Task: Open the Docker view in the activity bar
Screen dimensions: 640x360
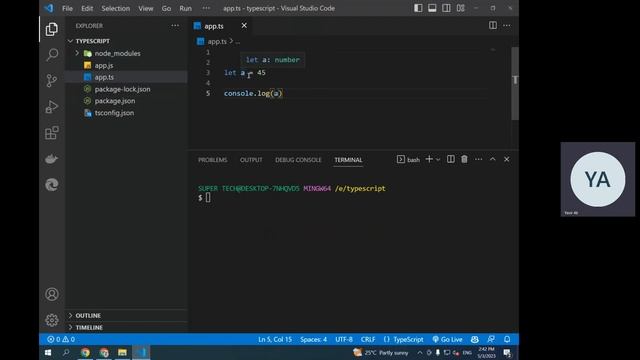Action: [51, 159]
